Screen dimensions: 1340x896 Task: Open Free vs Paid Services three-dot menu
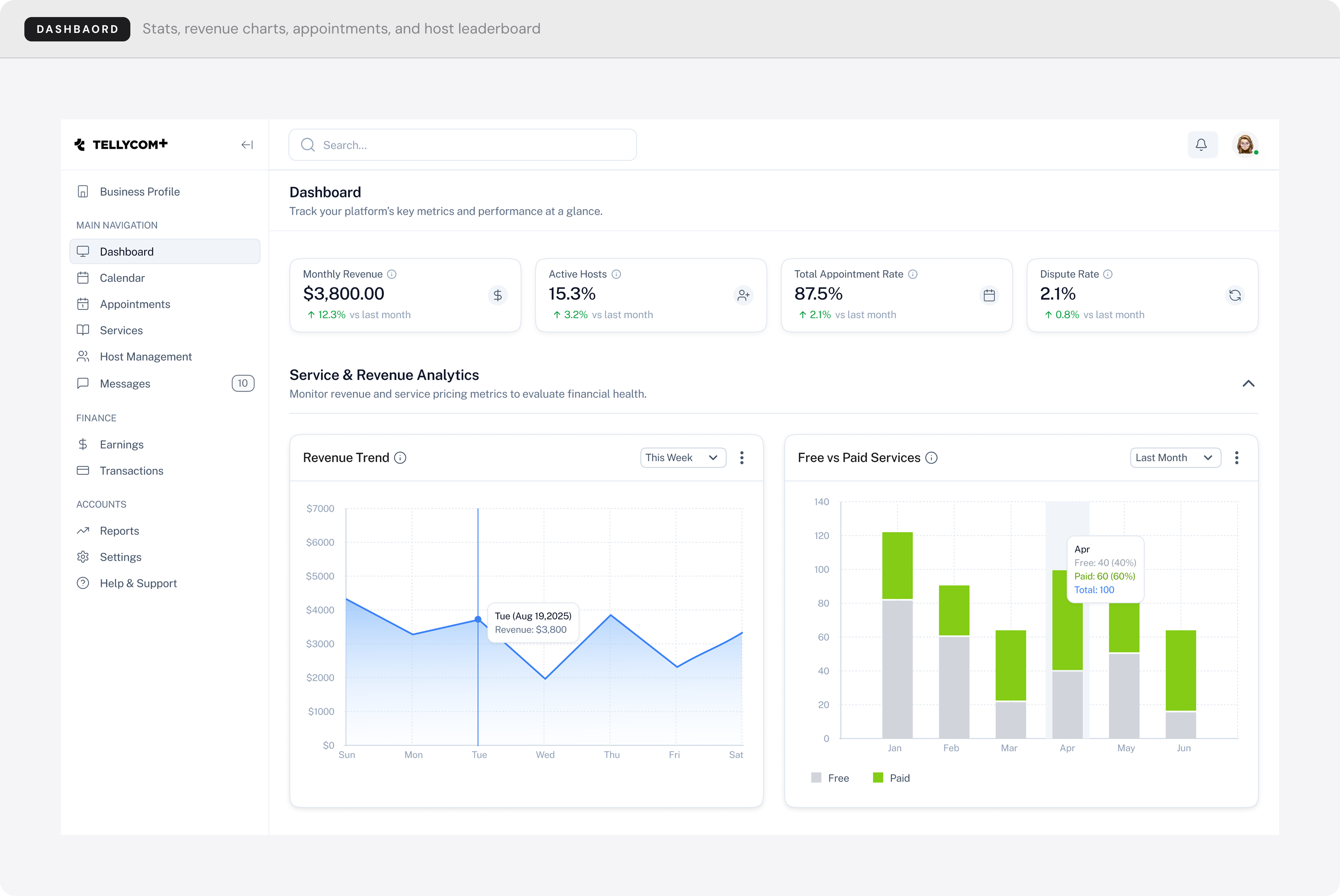tap(1236, 457)
